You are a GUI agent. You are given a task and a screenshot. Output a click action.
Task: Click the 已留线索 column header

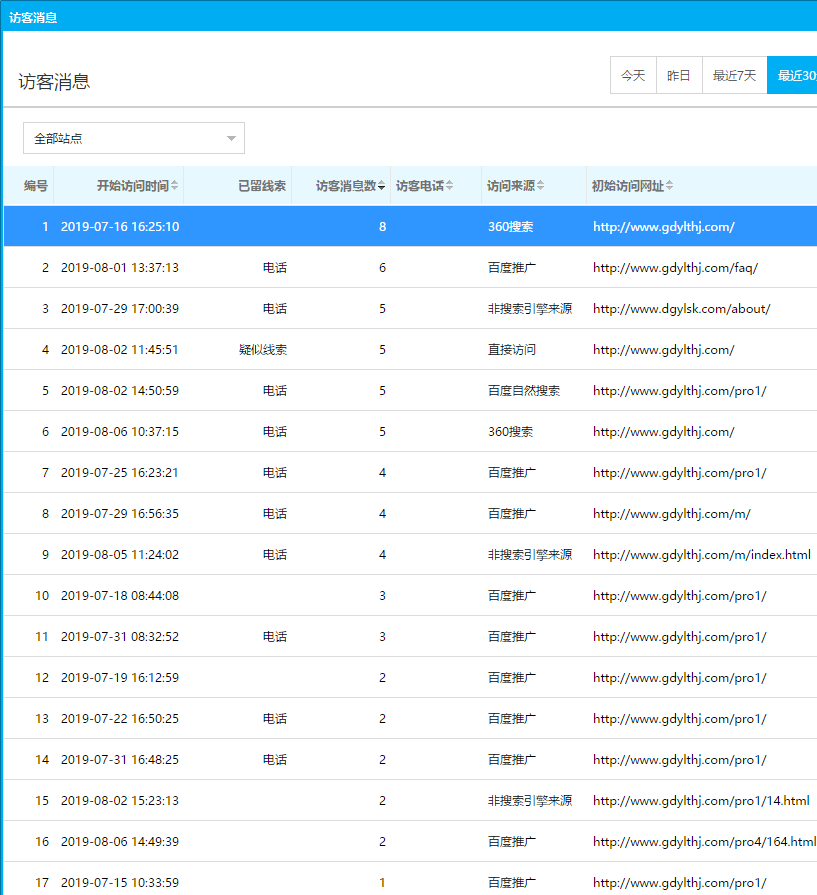tap(261, 186)
